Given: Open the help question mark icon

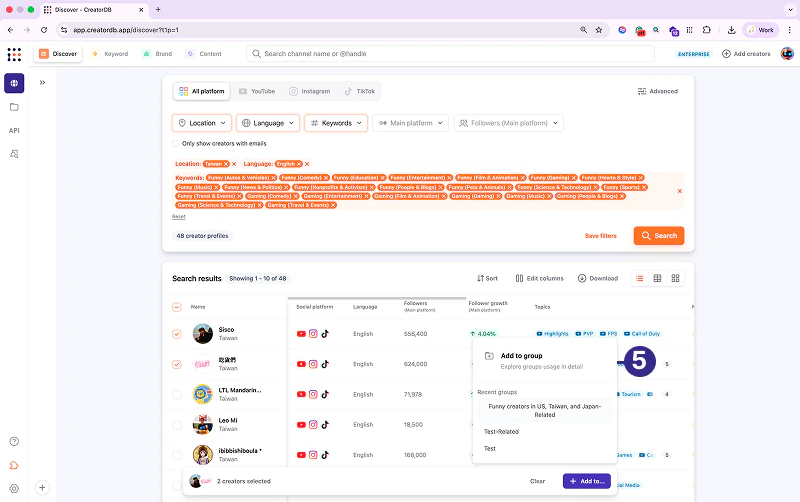Looking at the screenshot, I should point(14,441).
